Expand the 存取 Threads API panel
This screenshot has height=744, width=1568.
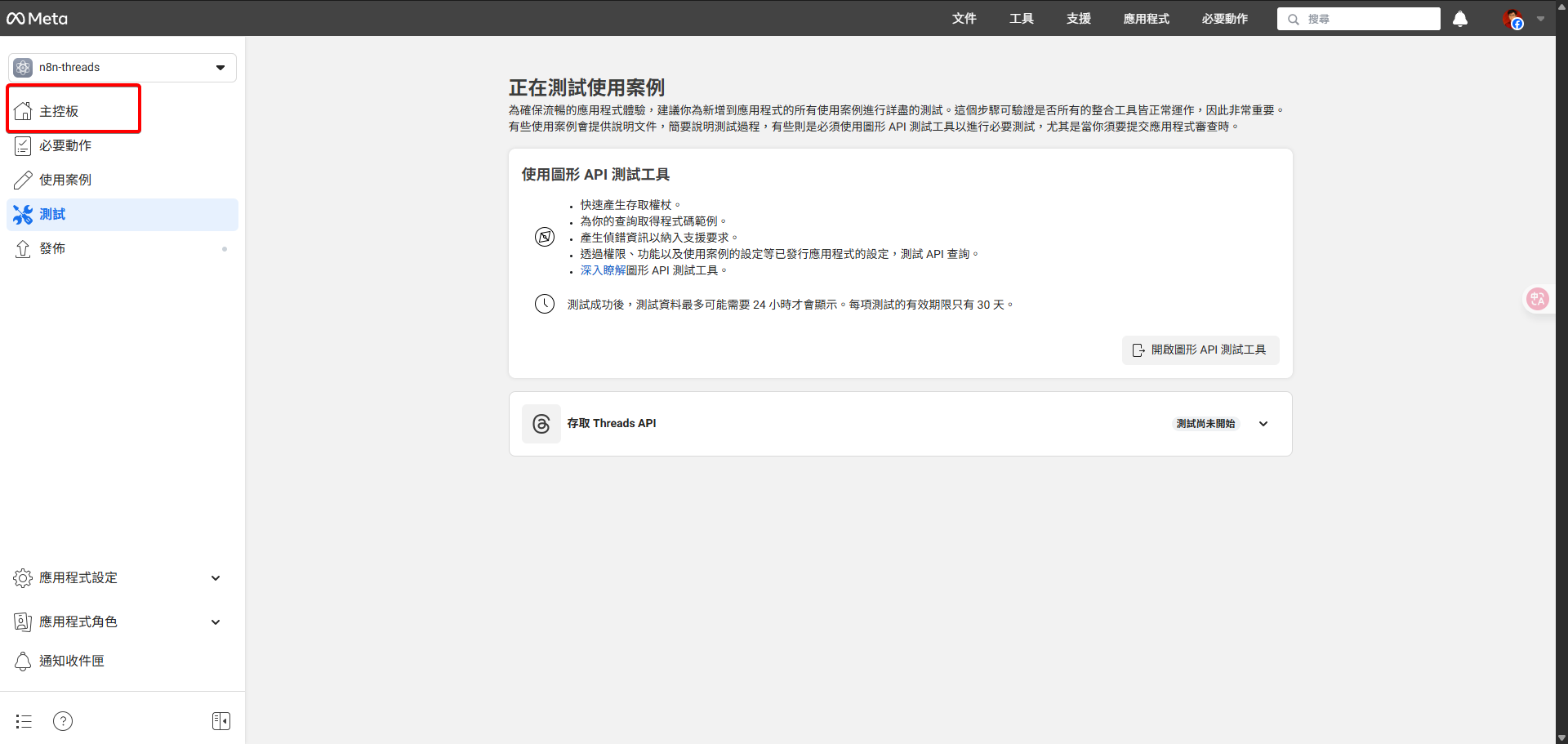[x=1263, y=423]
